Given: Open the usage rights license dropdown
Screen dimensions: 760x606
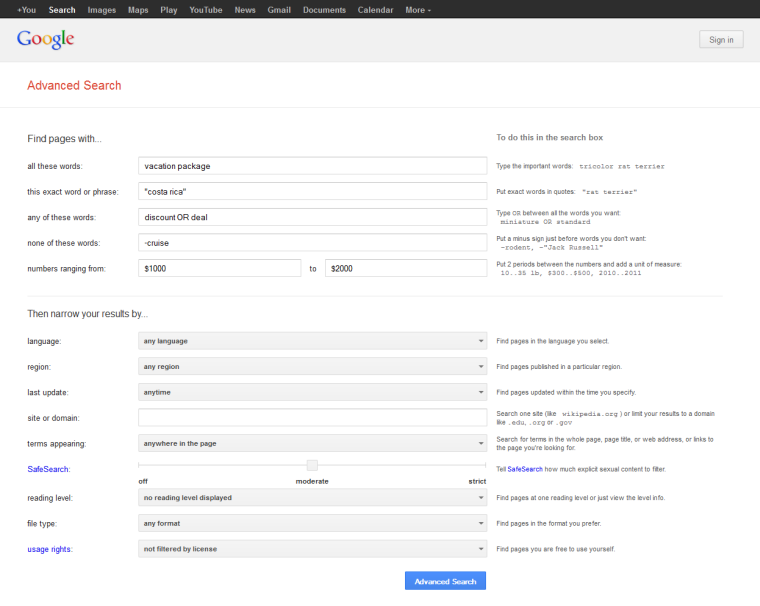Looking at the screenshot, I should (313, 549).
